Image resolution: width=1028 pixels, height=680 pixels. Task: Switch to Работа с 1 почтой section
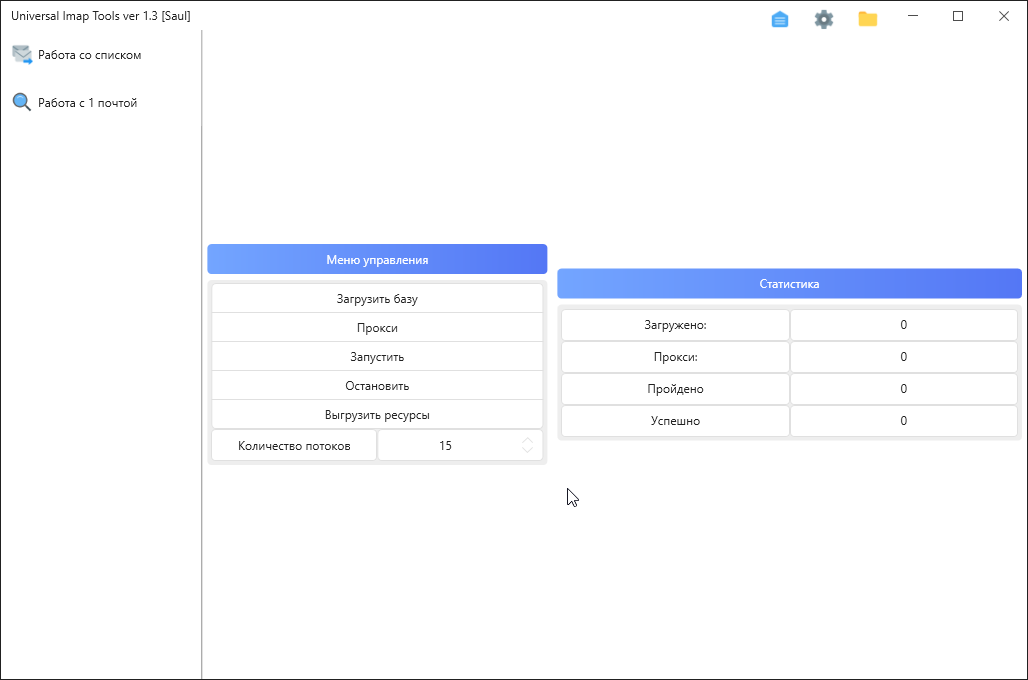[87, 103]
